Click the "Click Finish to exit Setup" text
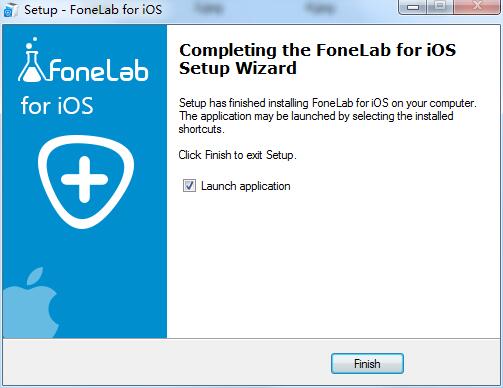 coord(237,155)
